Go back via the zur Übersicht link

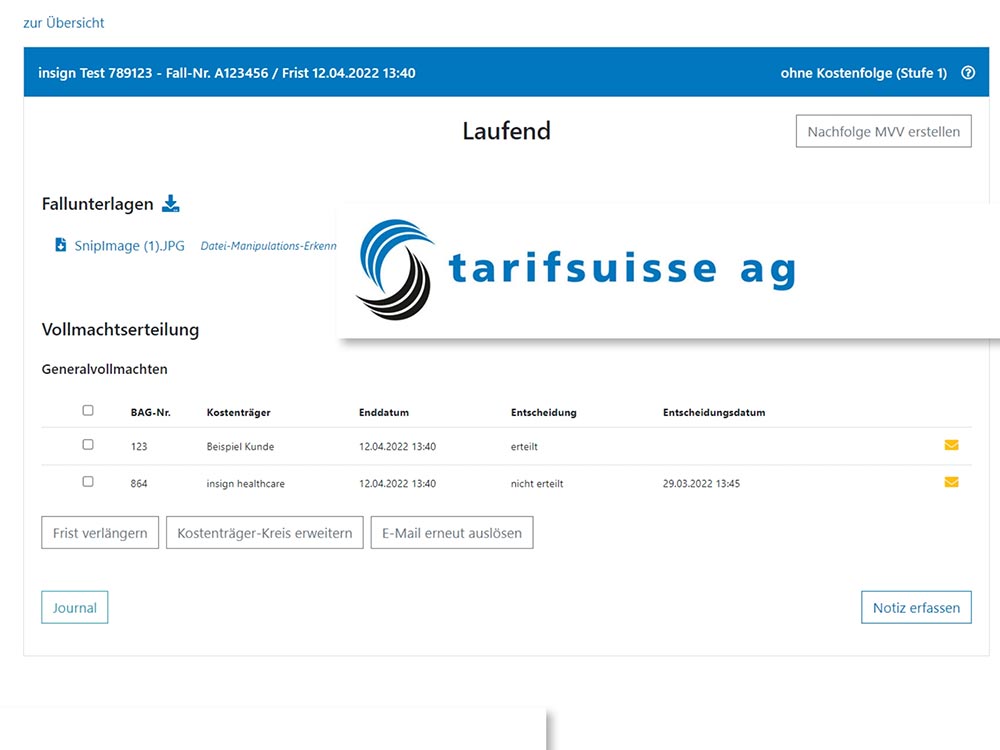coord(64,23)
